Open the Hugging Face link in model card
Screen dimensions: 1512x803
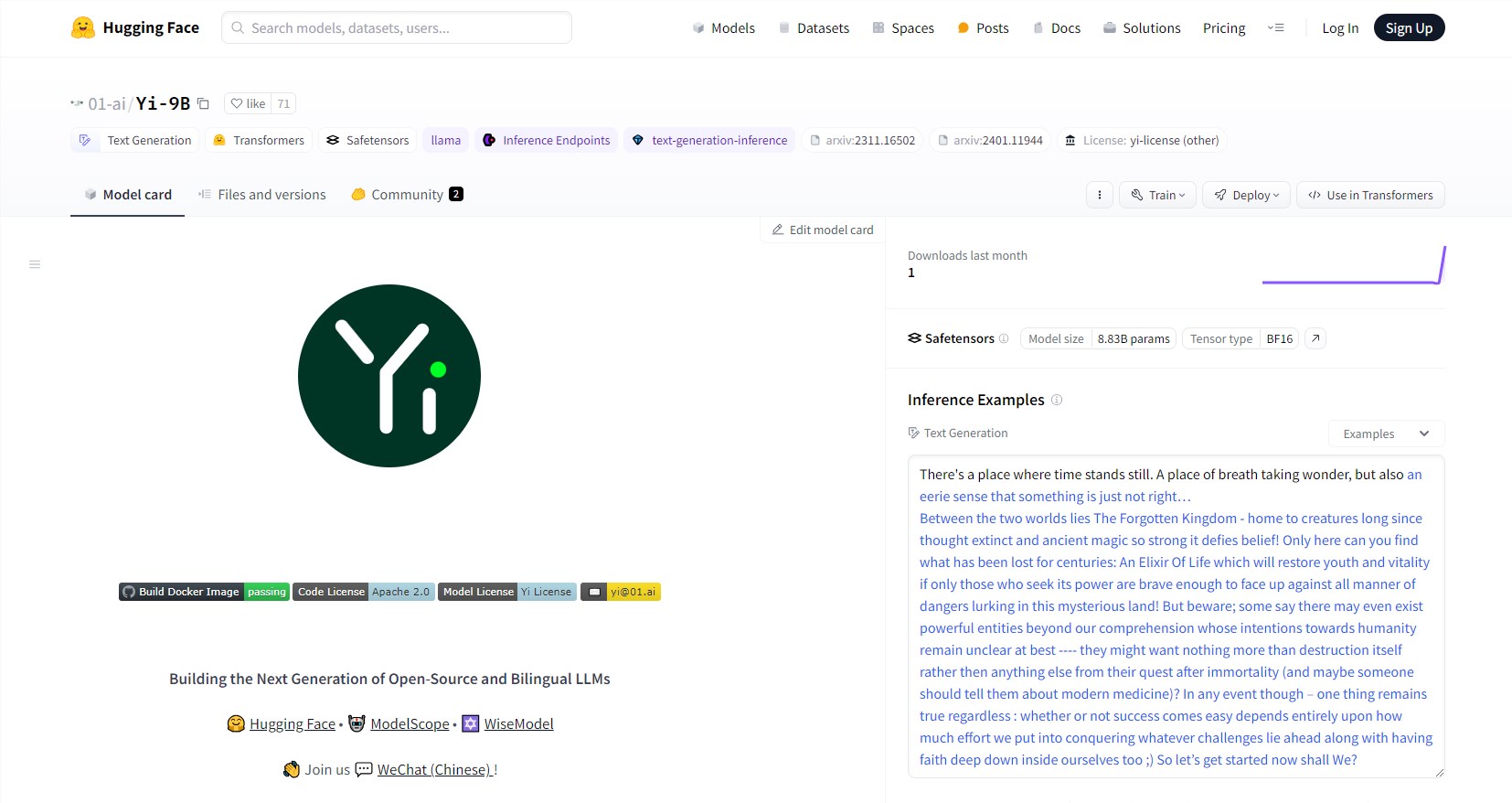(x=293, y=724)
